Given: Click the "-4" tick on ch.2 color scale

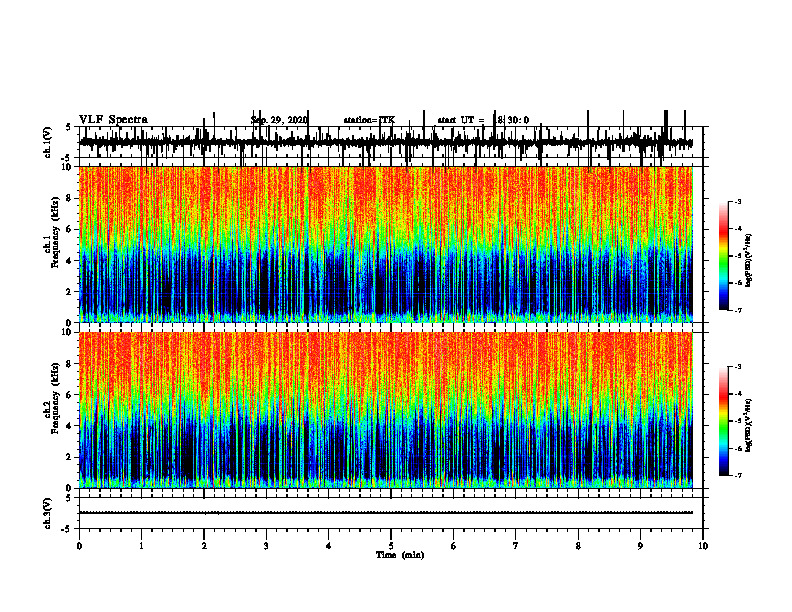Looking at the screenshot, I should coord(738,394).
